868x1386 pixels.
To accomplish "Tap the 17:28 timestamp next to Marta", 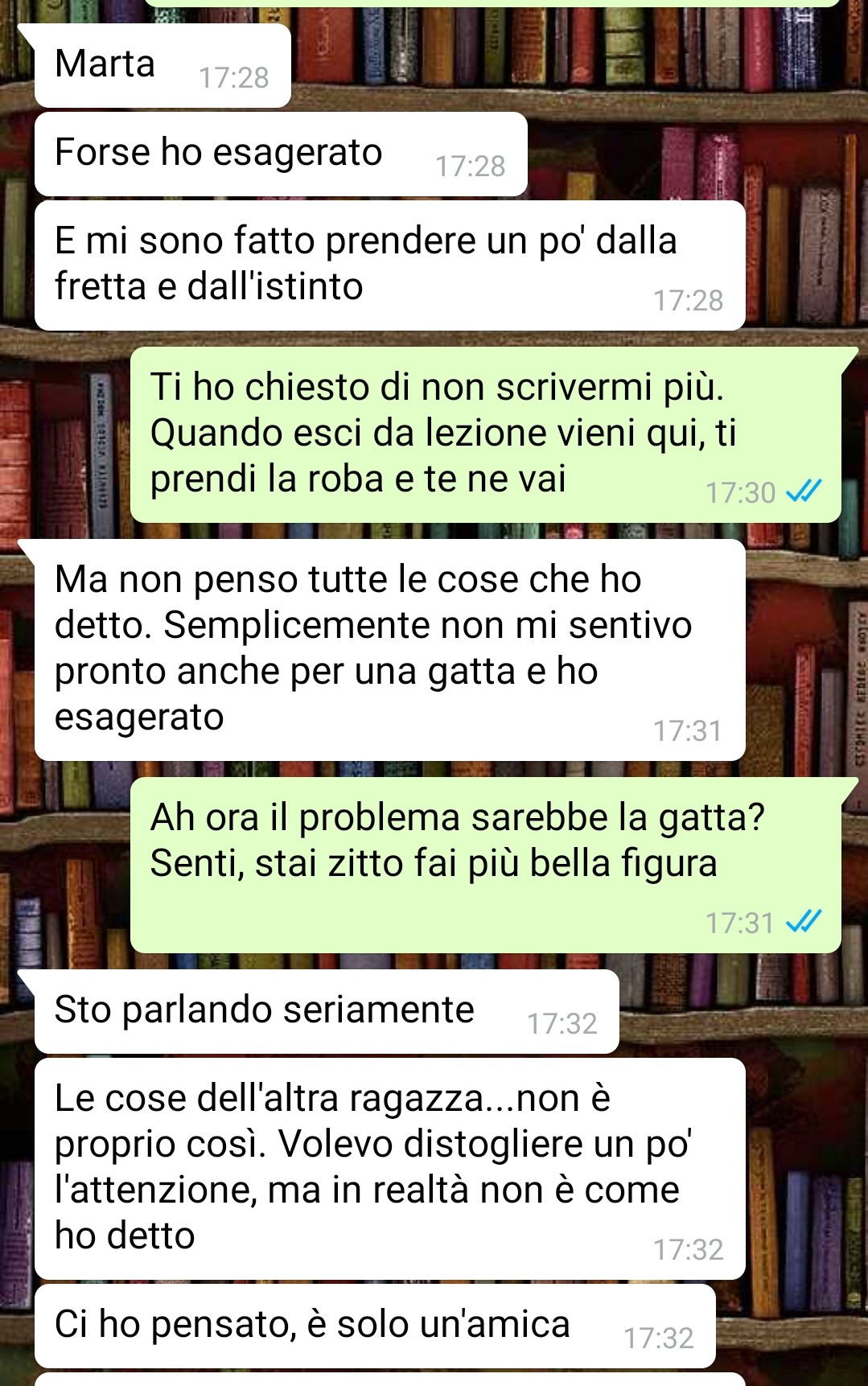I will pyautogui.click(x=233, y=78).
